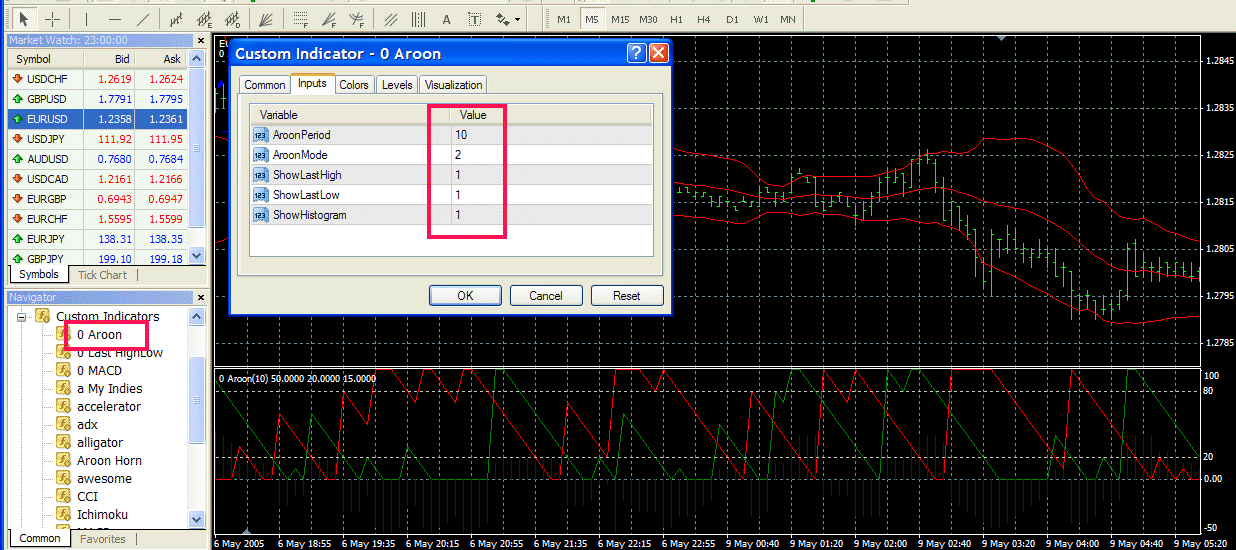Viewport: 1236px width, 550px height.
Task: Open the Colors tab
Action: point(354,85)
